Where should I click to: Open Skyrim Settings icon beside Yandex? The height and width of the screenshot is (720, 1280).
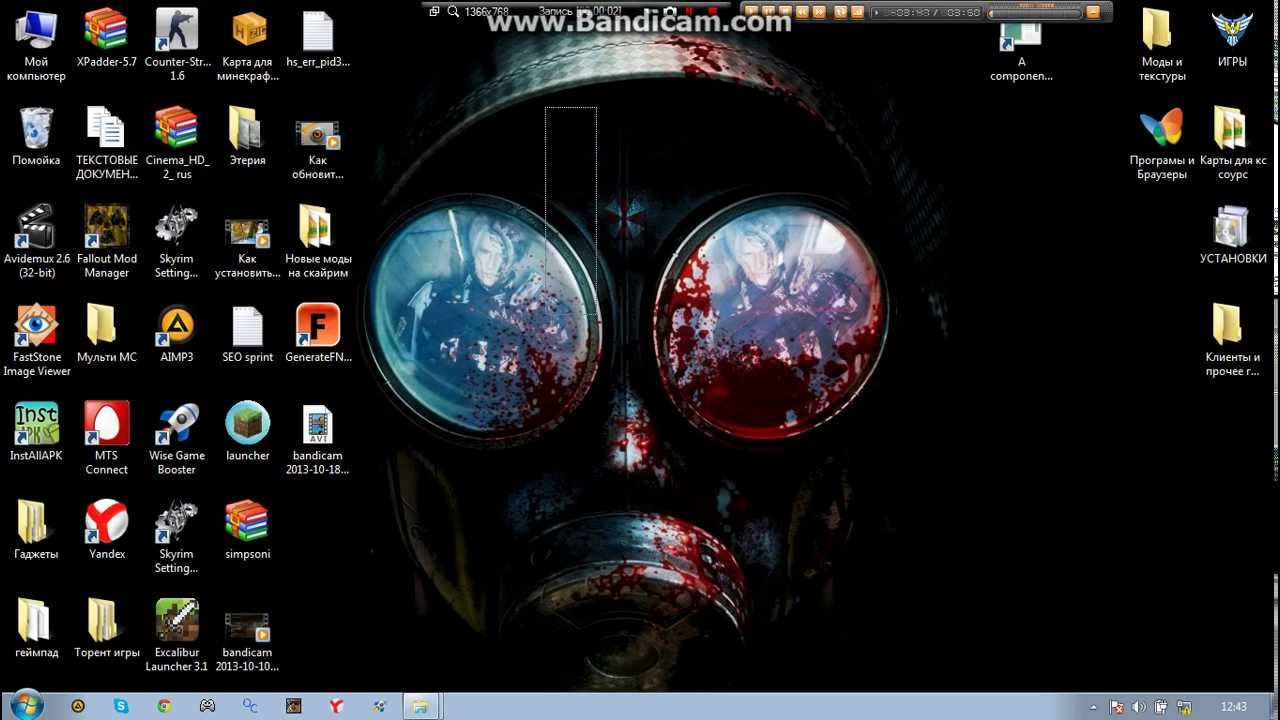[177, 536]
